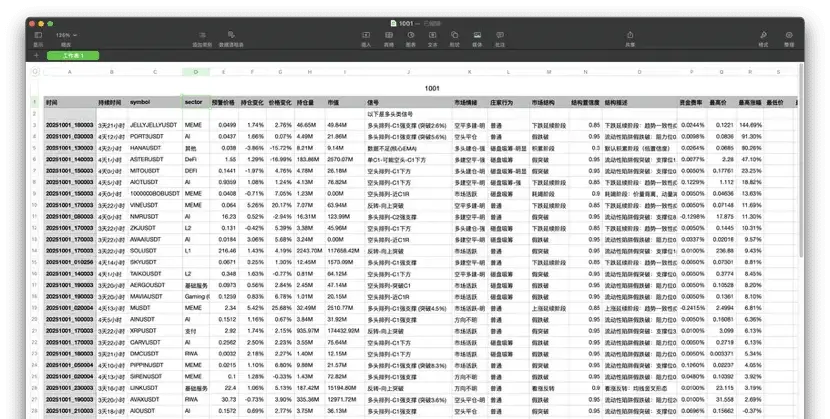The height and width of the screenshot is (419, 830).
Task: Click the 时间 column header cell
Action: point(70,102)
